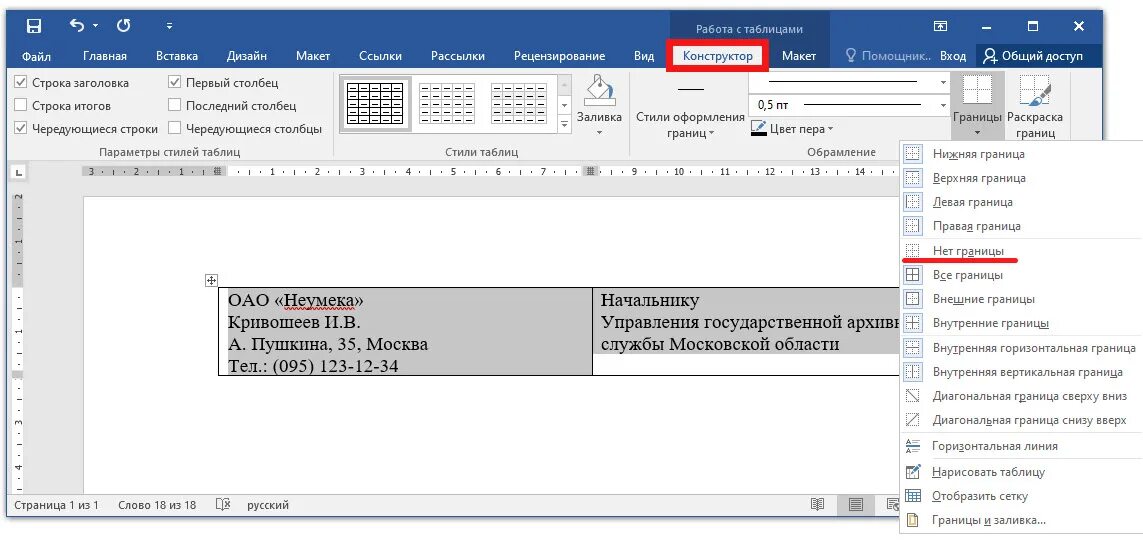Apply Внутренняя вертикальная граница
The width and height of the screenshot is (1143, 540).
coord(1021,372)
